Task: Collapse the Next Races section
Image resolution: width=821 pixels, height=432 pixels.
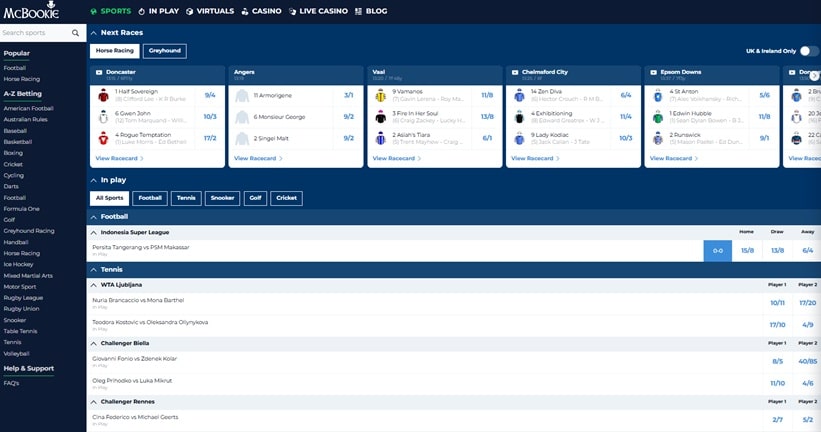Action: pos(93,32)
